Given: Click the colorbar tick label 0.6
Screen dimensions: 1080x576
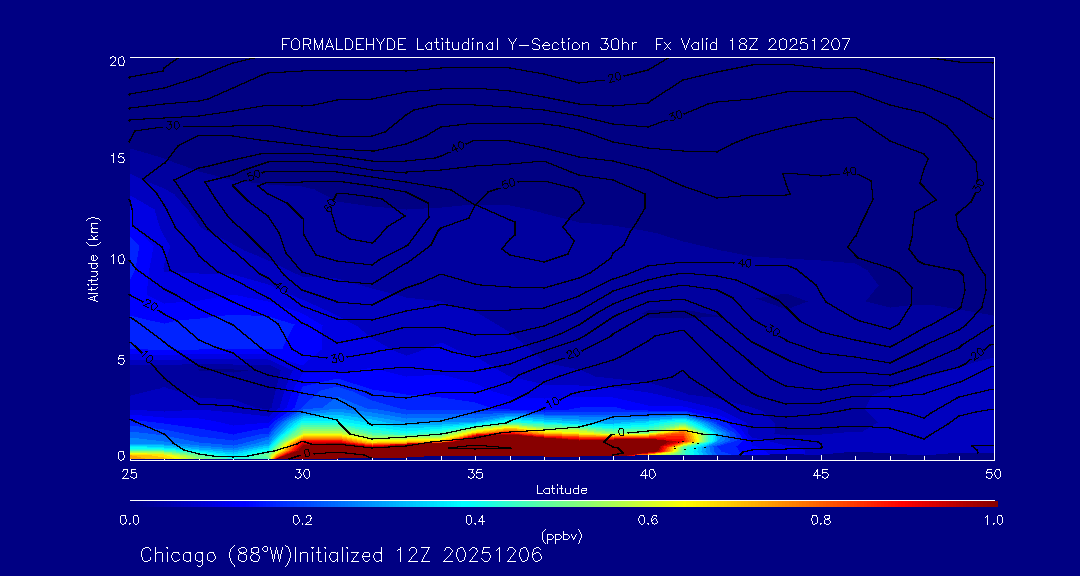Looking at the screenshot, I should [648, 520].
